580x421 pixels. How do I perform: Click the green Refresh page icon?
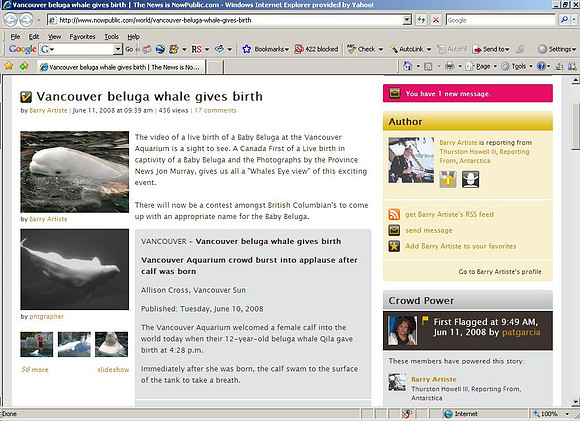421,20
